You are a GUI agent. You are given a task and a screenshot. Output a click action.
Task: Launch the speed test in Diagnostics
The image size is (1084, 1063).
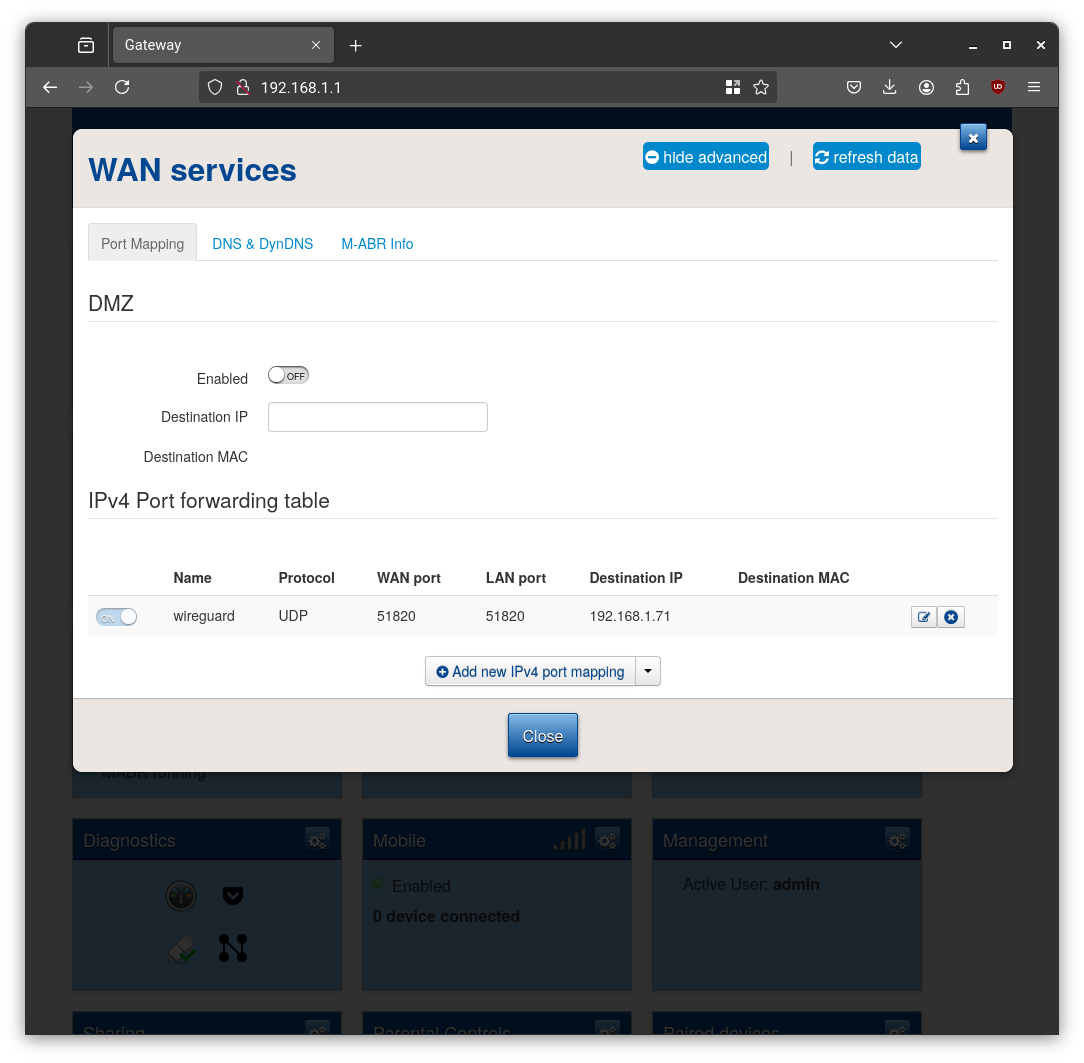181,895
